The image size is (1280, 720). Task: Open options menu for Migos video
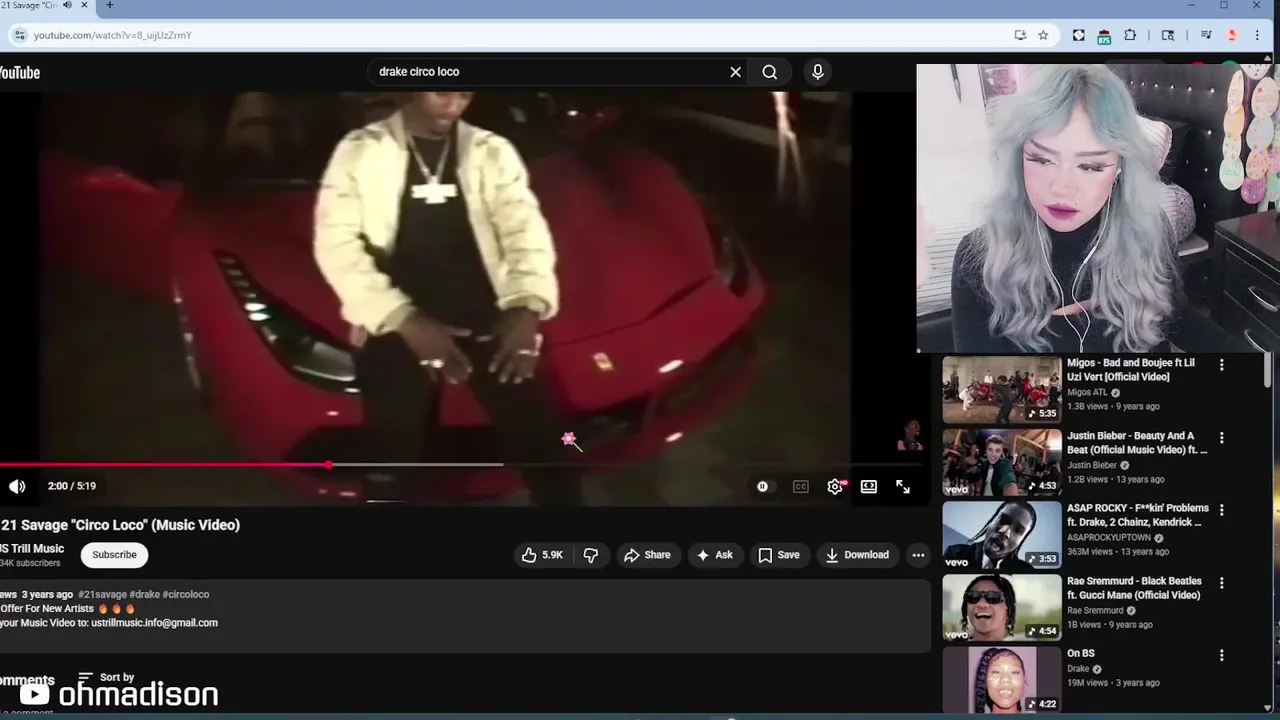click(1221, 366)
